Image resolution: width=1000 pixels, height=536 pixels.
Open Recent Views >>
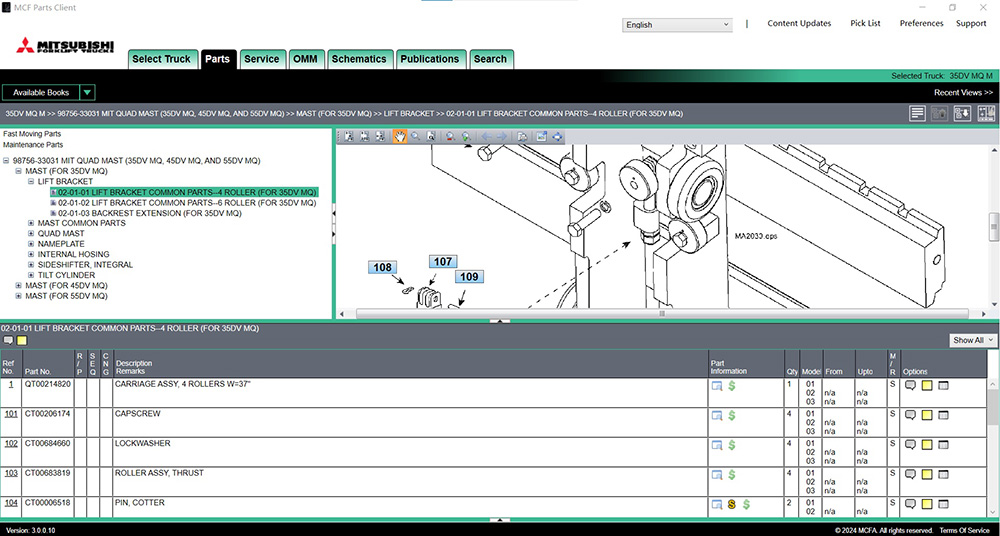[964, 93]
